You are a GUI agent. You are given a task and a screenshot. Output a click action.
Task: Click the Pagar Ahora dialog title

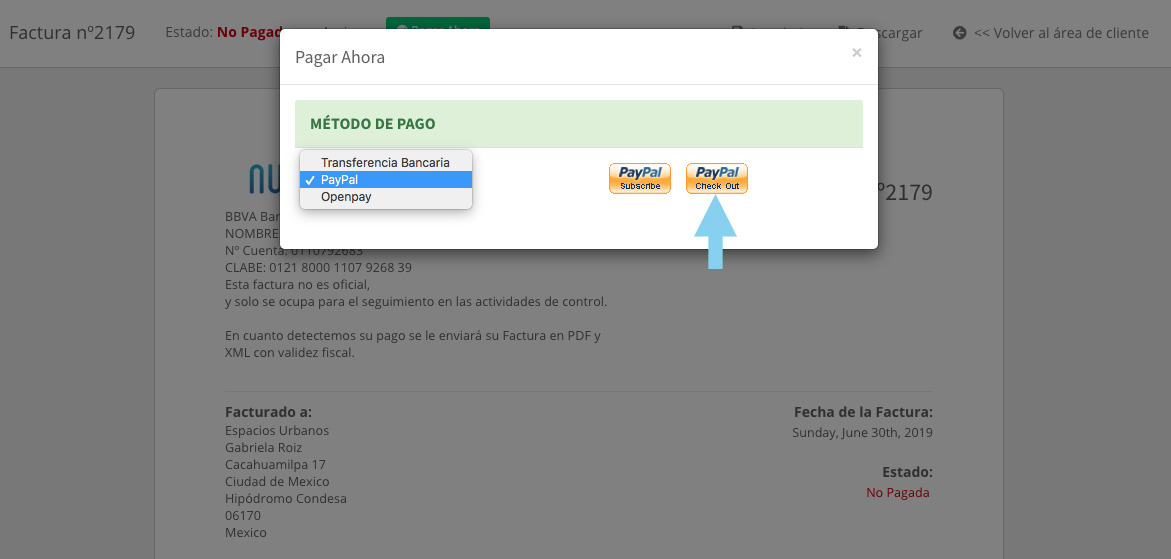pos(340,57)
